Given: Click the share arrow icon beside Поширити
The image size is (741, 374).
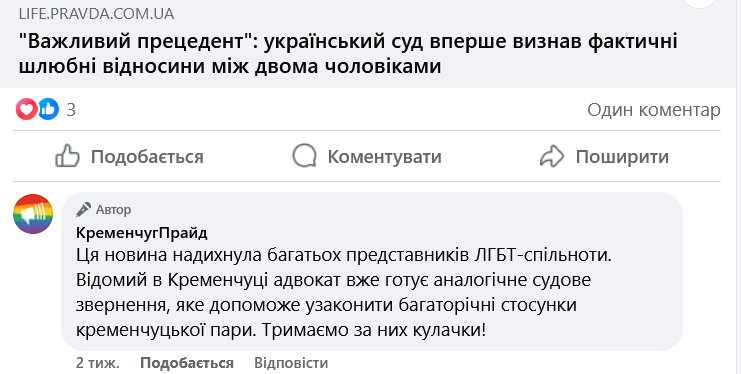Looking at the screenshot, I should pos(552,156).
